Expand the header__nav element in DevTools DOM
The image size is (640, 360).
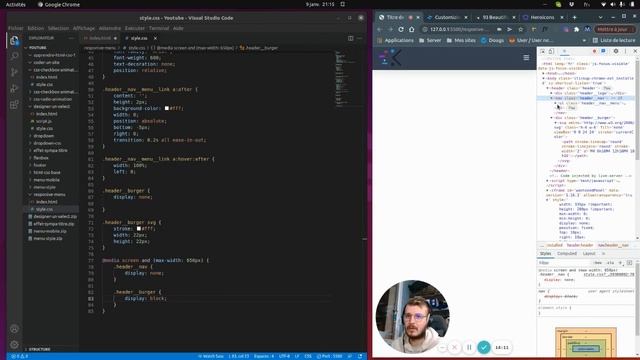click(551, 98)
